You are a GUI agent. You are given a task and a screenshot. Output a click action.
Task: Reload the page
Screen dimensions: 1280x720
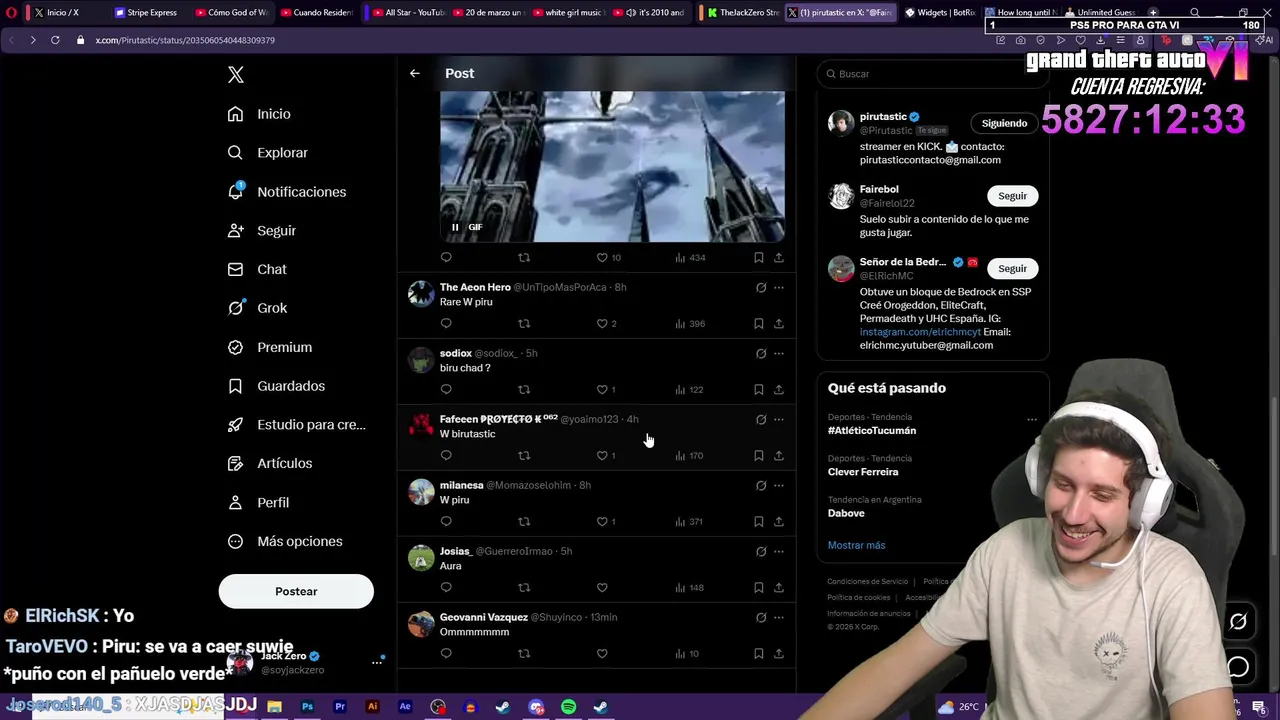55,40
